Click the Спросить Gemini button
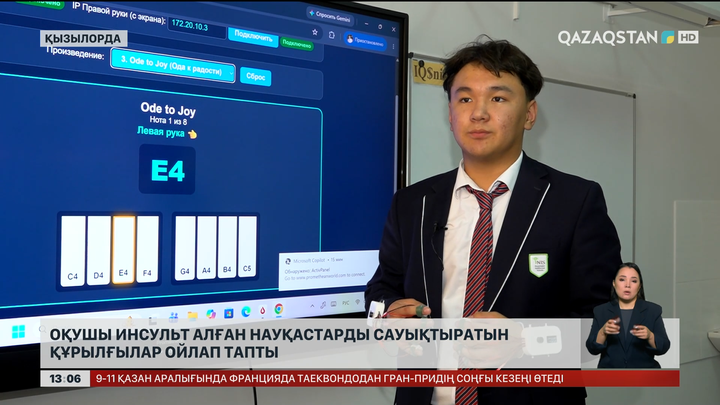 tap(330, 16)
